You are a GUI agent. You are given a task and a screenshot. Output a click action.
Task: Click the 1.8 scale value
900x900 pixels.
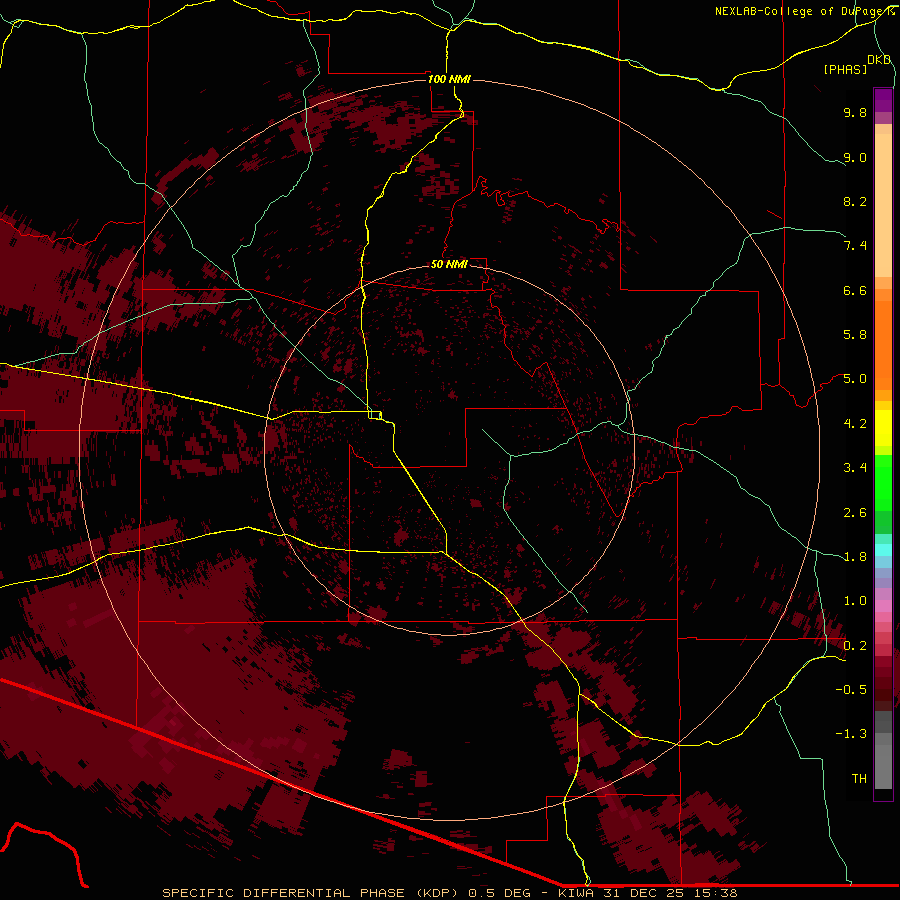coord(855,557)
